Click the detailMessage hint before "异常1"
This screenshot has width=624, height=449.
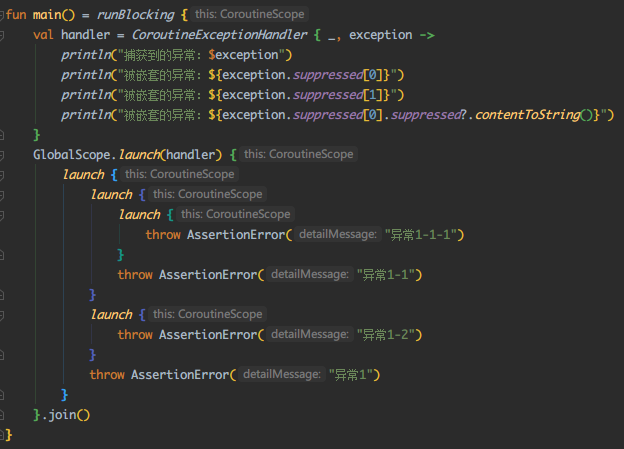pos(282,375)
